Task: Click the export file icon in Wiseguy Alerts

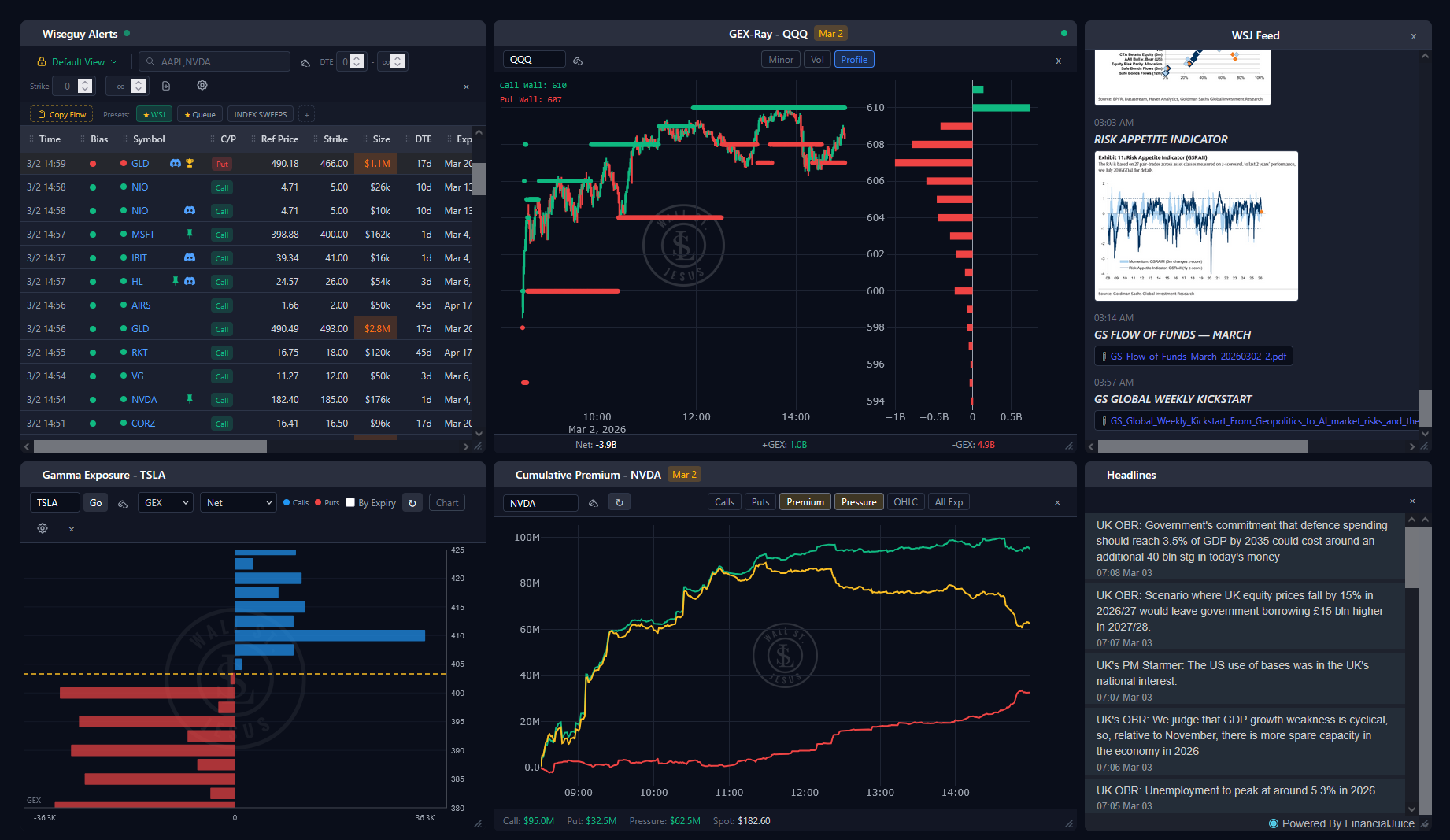Action: pyautogui.click(x=166, y=86)
